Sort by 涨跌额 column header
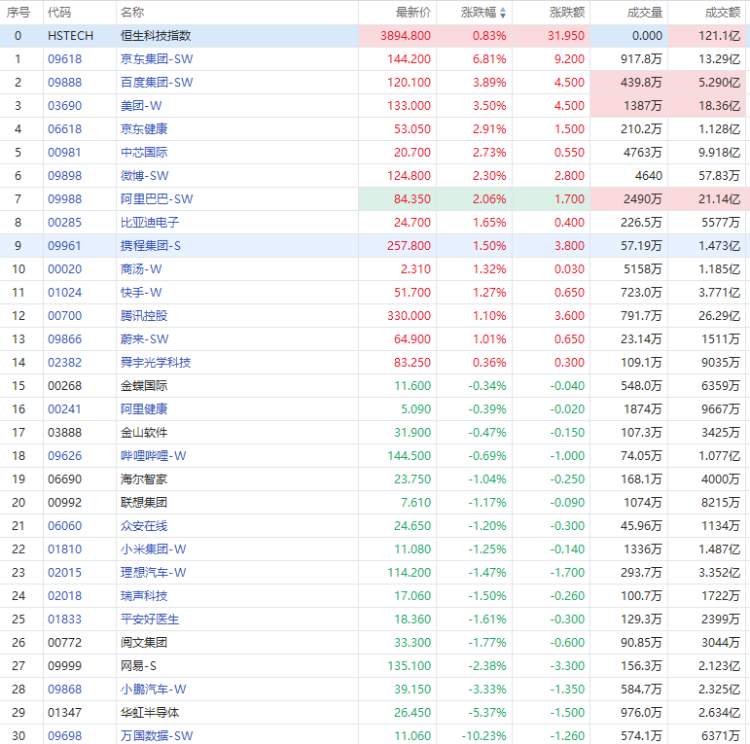 coord(567,12)
